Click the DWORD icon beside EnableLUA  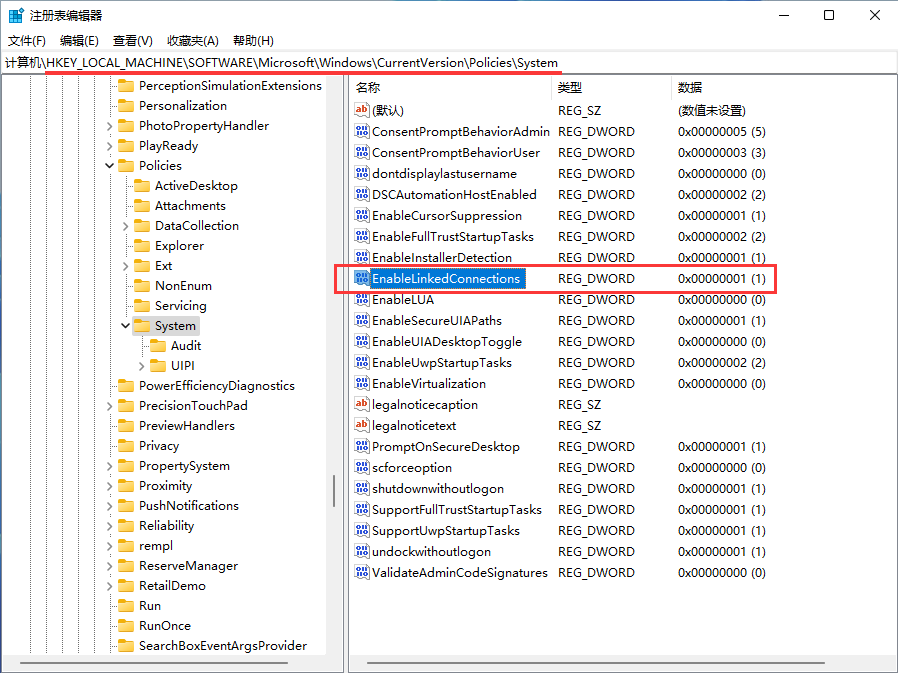pos(362,300)
